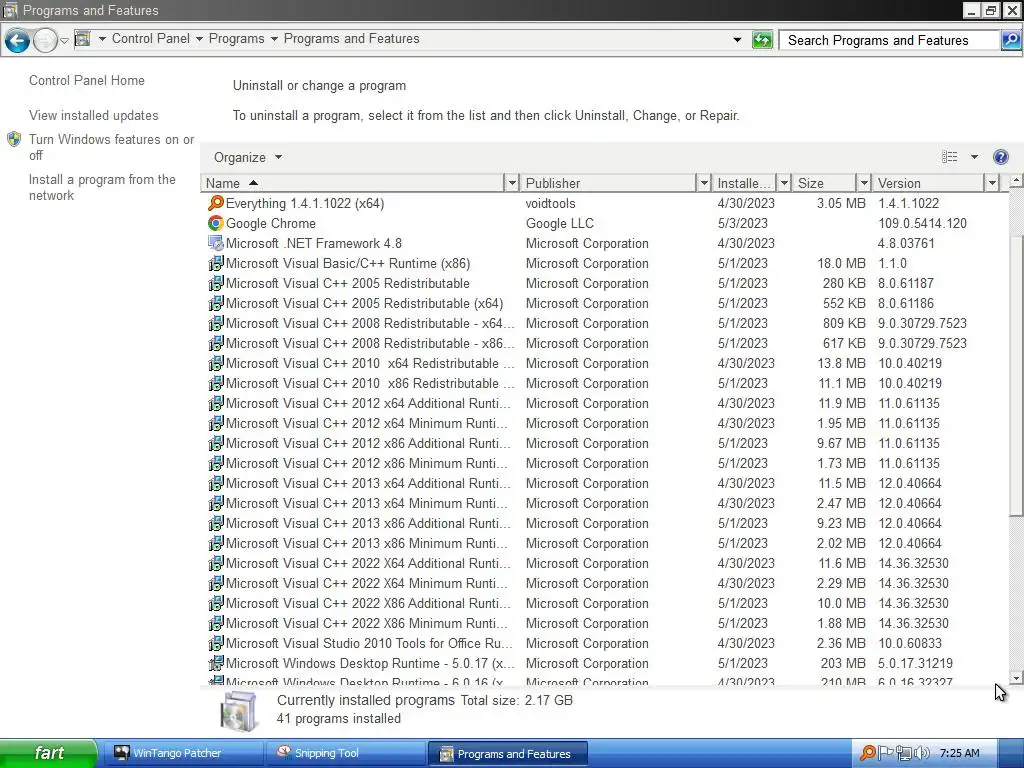Viewport: 1024px width, 768px height.
Task: Click the Everything 1.4.1.1022 program icon
Action: (216, 203)
